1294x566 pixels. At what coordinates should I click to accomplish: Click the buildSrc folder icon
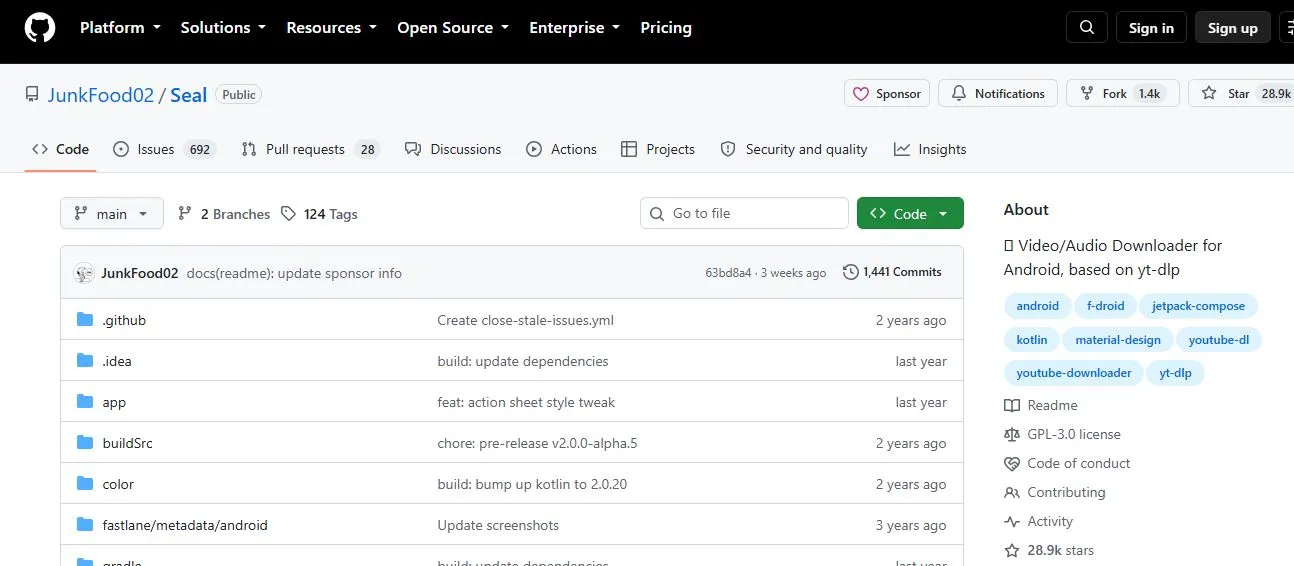pyautogui.click(x=85, y=443)
